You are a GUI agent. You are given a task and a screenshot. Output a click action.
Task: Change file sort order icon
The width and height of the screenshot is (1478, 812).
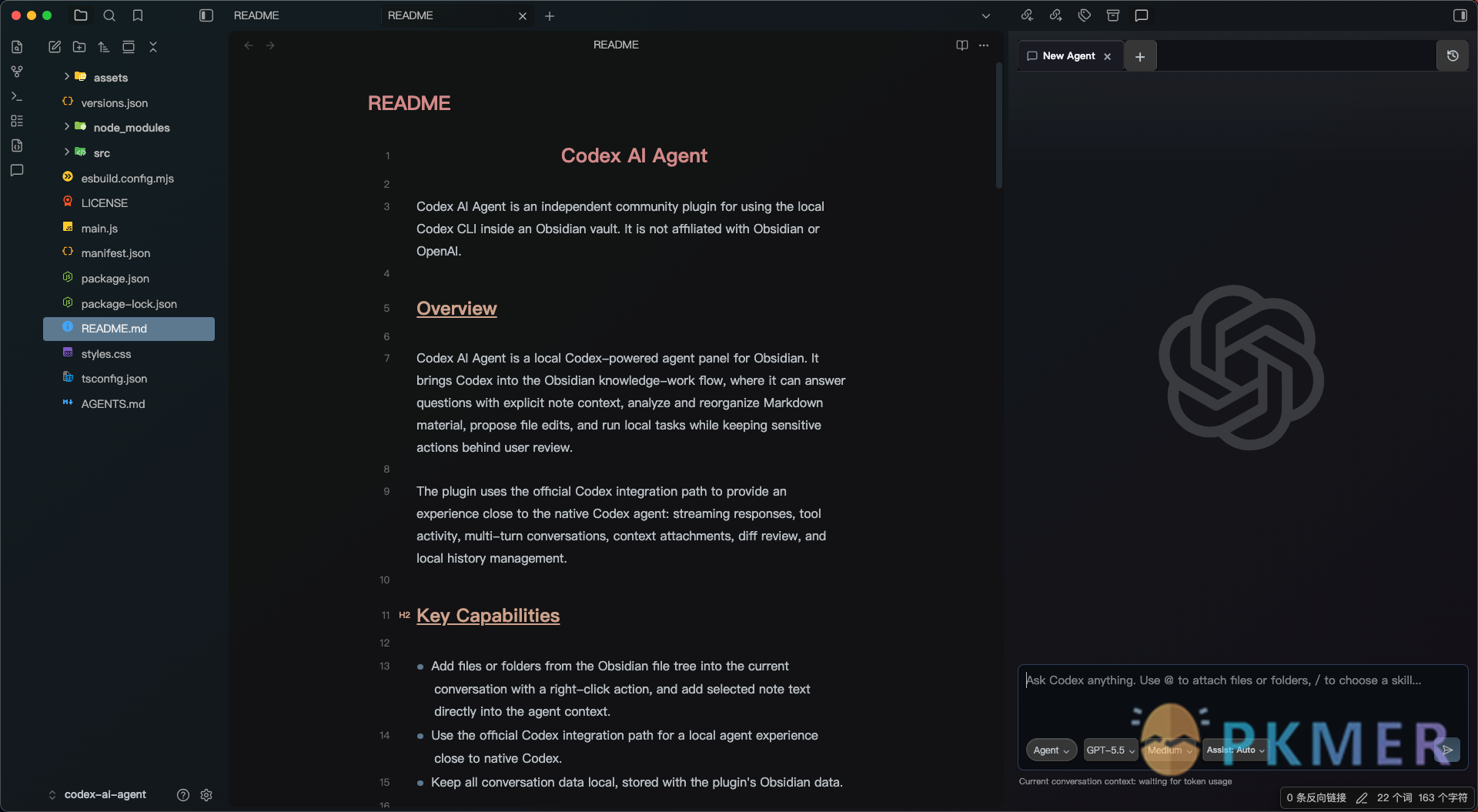(x=104, y=47)
